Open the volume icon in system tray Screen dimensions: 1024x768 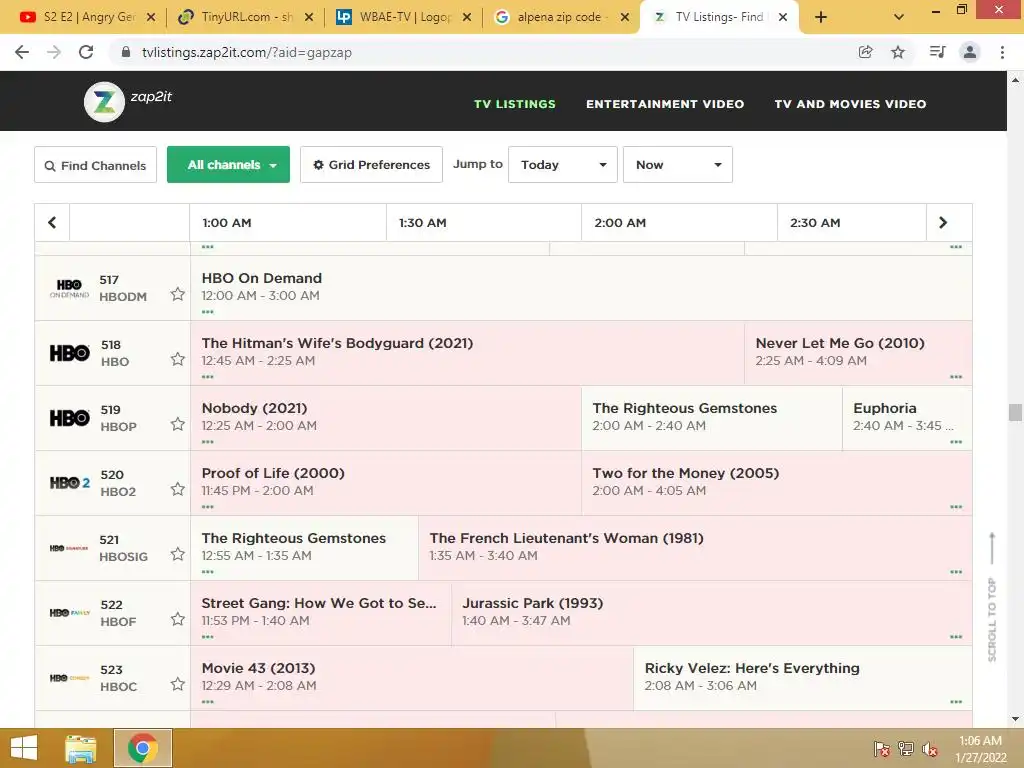pos(929,748)
